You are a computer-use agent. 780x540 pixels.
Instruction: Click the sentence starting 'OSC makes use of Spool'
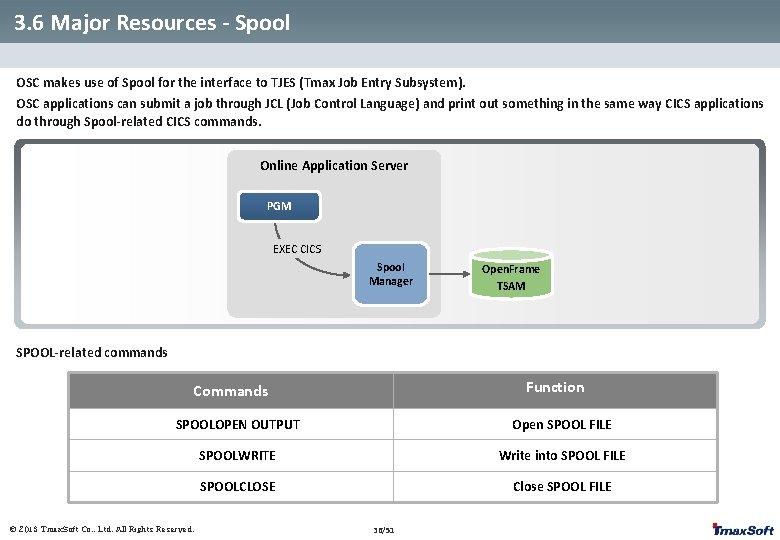(x=241, y=83)
